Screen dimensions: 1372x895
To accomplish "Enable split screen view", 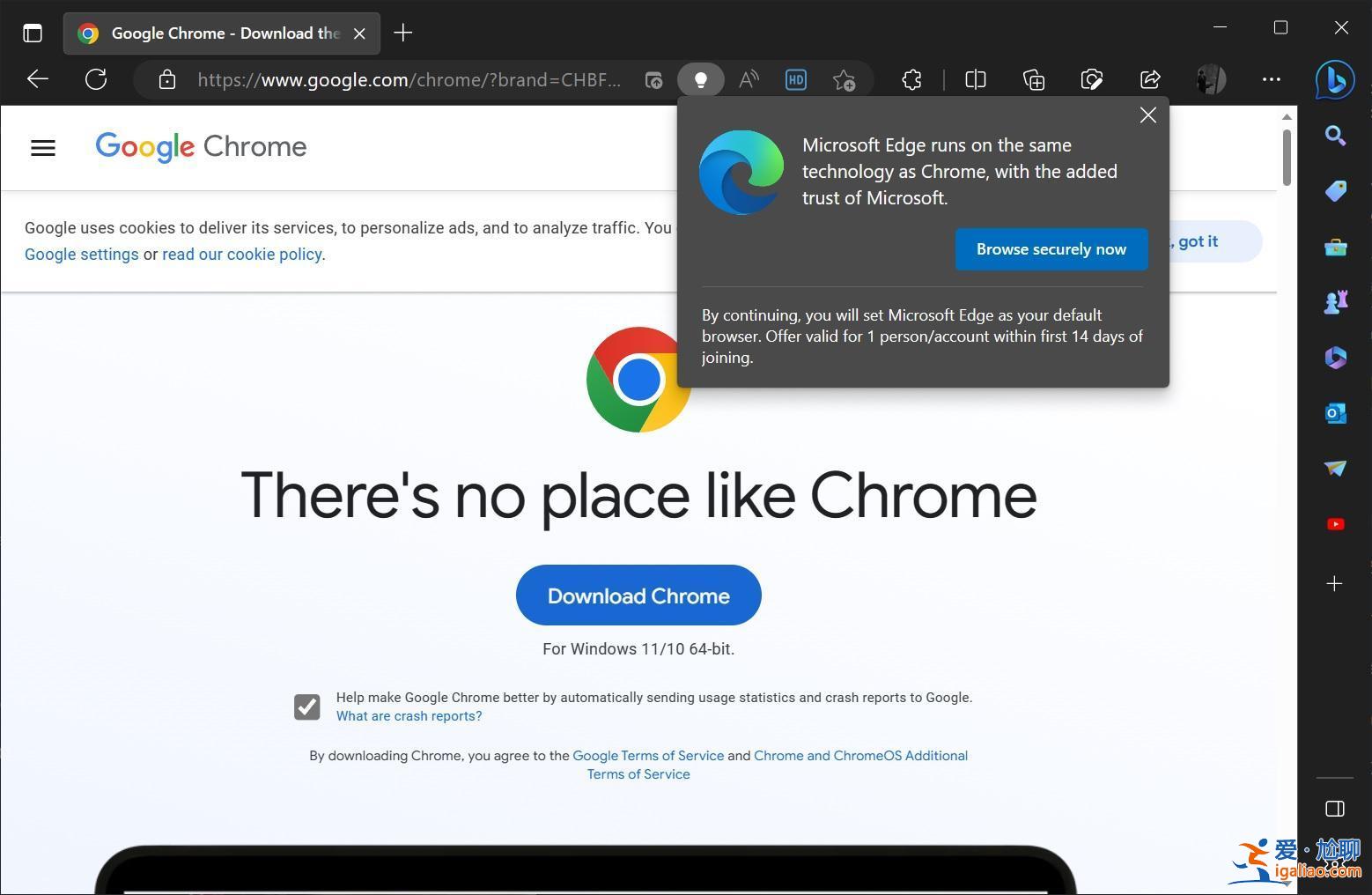I will pyautogui.click(x=975, y=79).
